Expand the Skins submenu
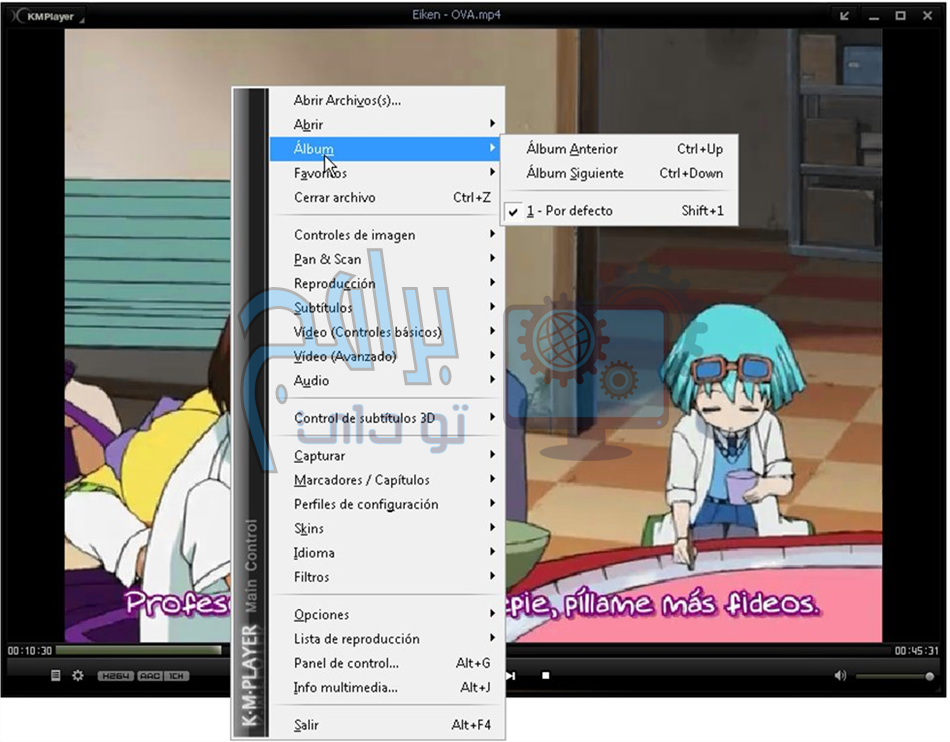Viewport: 950px width, 742px height. [309, 529]
